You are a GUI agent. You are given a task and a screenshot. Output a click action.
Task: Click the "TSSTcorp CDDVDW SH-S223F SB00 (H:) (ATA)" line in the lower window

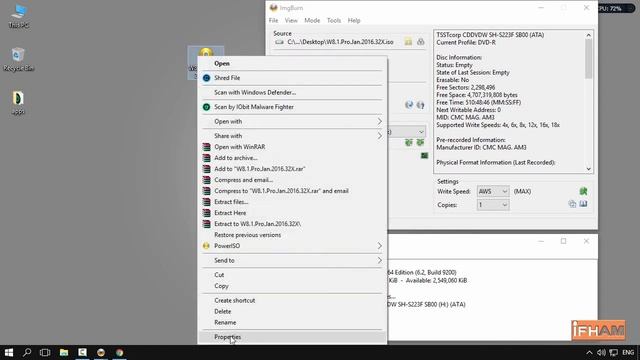point(427,304)
